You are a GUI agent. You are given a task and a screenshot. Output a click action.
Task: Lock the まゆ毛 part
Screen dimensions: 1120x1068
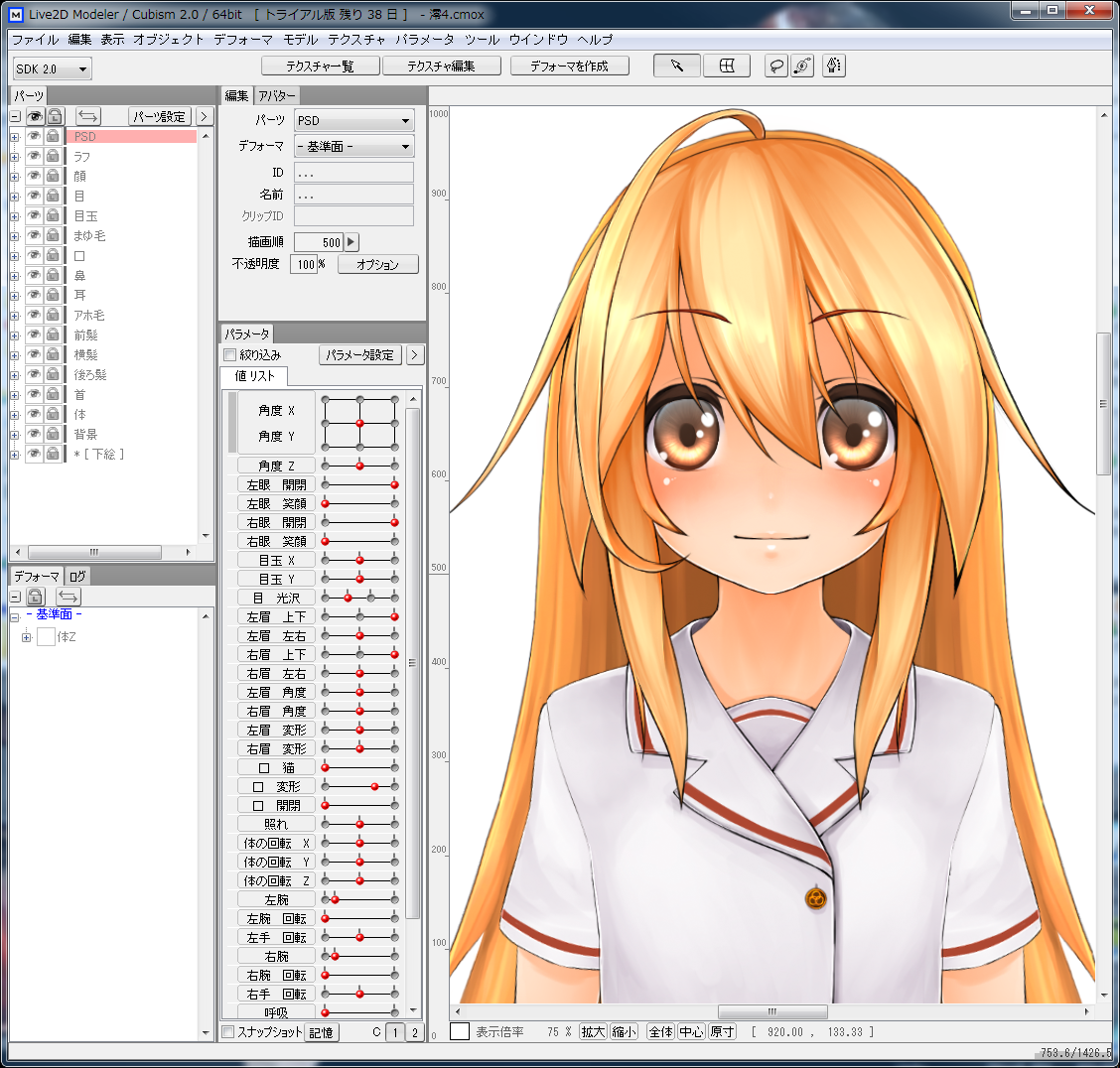(53, 235)
